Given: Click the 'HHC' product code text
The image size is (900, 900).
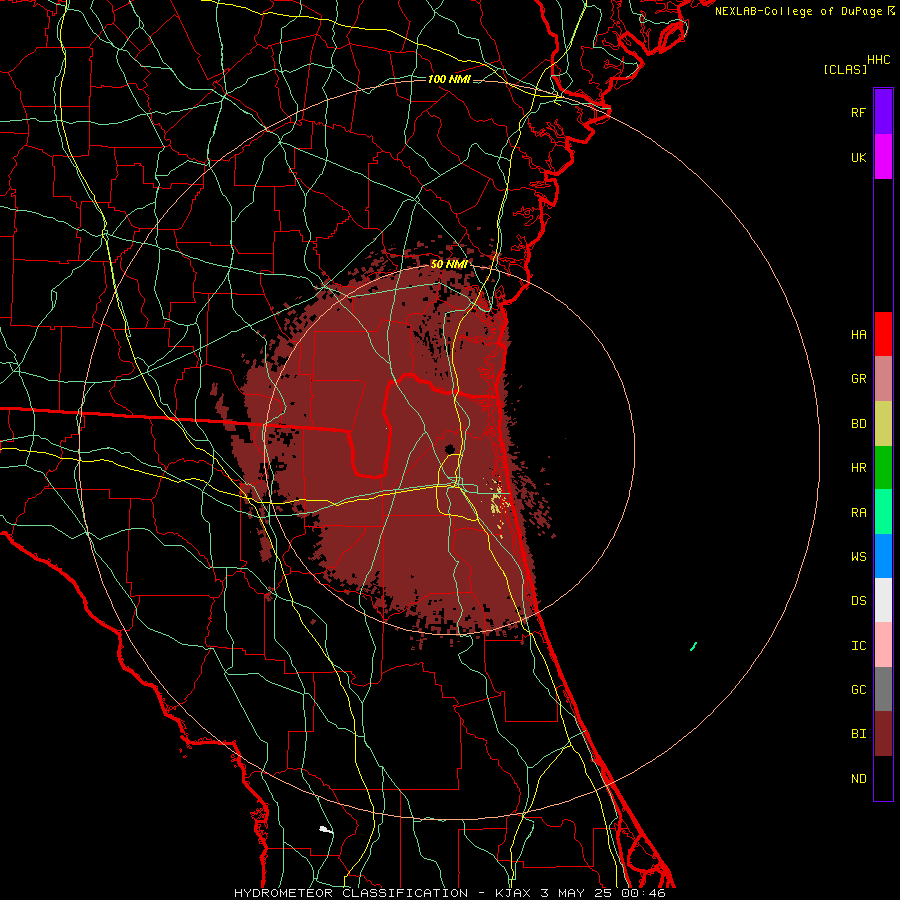Looking at the screenshot, I should point(878,60).
